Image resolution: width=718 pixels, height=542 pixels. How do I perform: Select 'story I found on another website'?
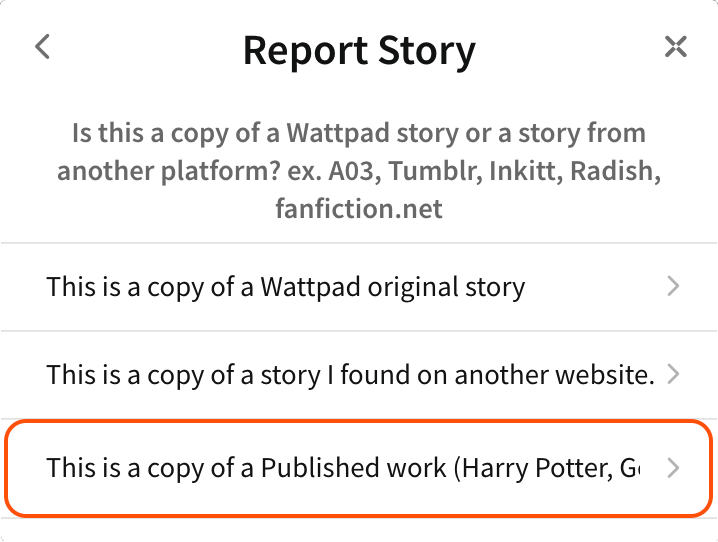[350, 375]
